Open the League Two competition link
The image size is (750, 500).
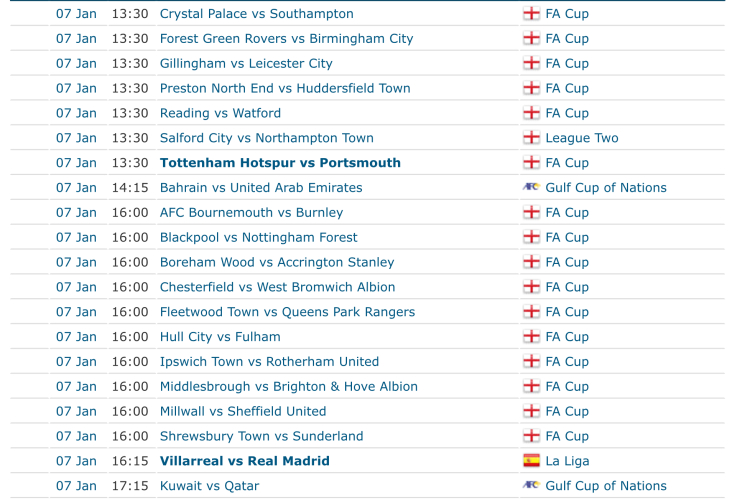point(582,138)
